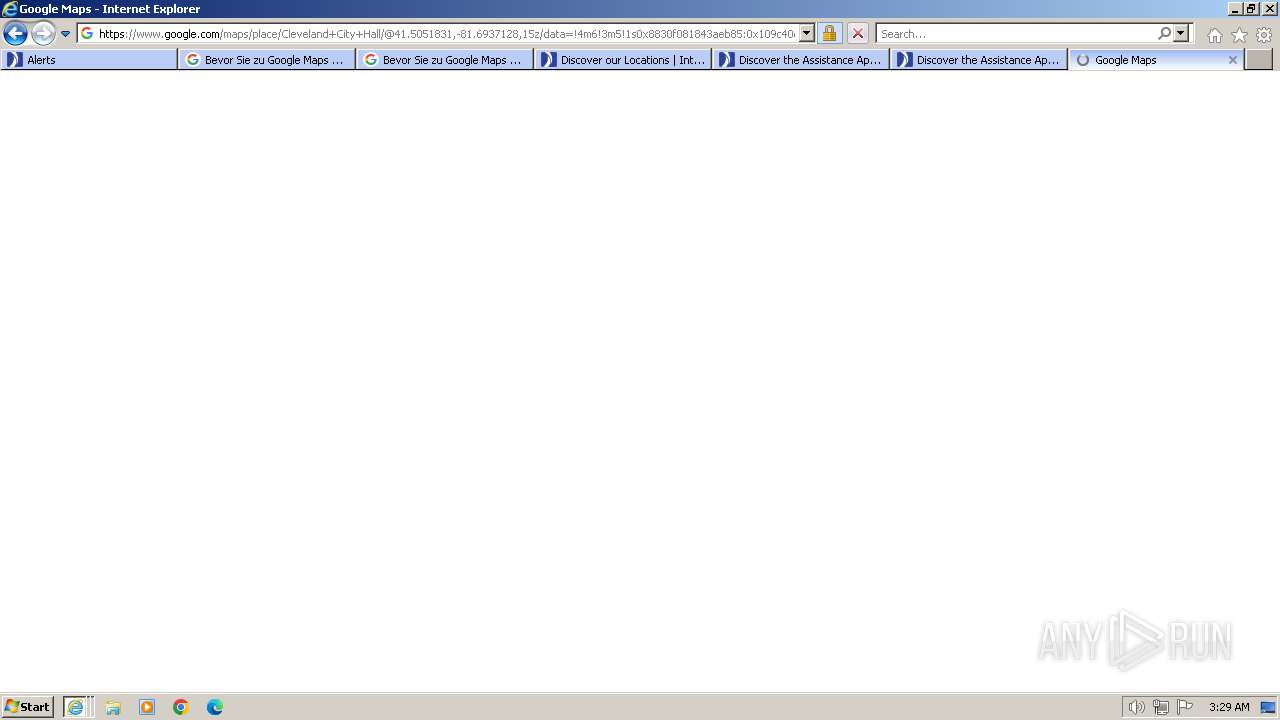
Task: Launch Google Chrome from the taskbar
Action: 181,707
